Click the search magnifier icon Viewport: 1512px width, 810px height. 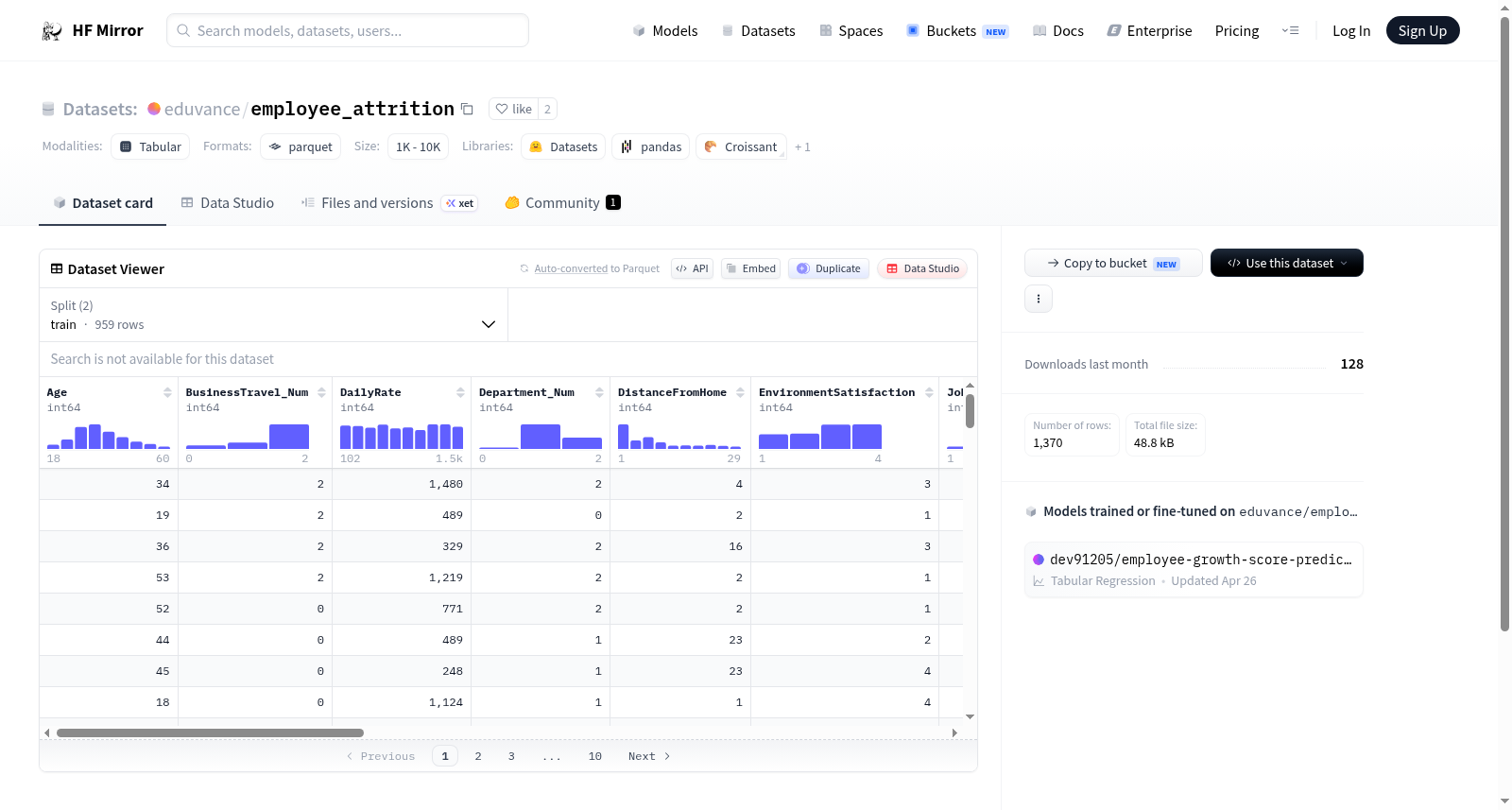point(183,30)
